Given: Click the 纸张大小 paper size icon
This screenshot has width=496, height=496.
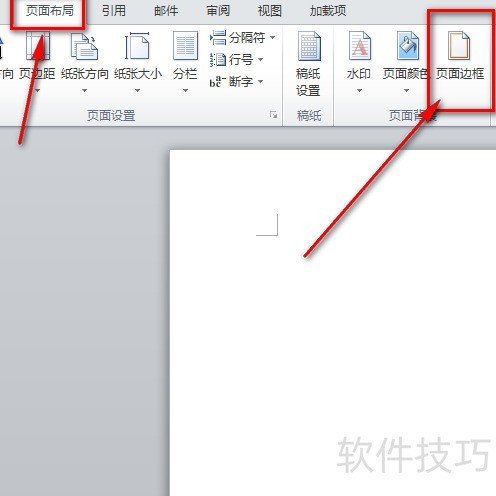Looking at the screenshot, I should coord(137,46).
